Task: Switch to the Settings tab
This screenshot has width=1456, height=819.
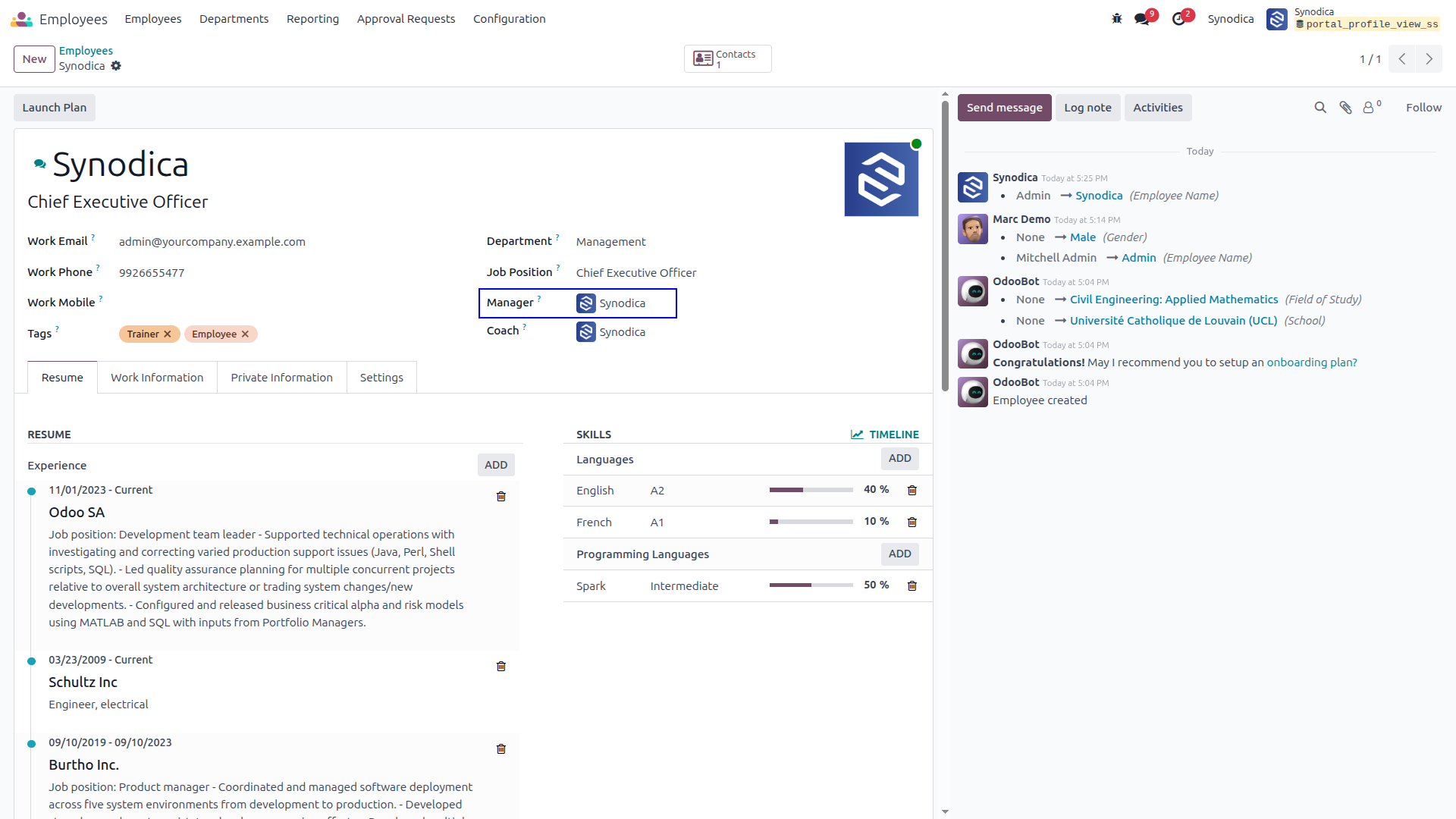Action: (381, 378)
